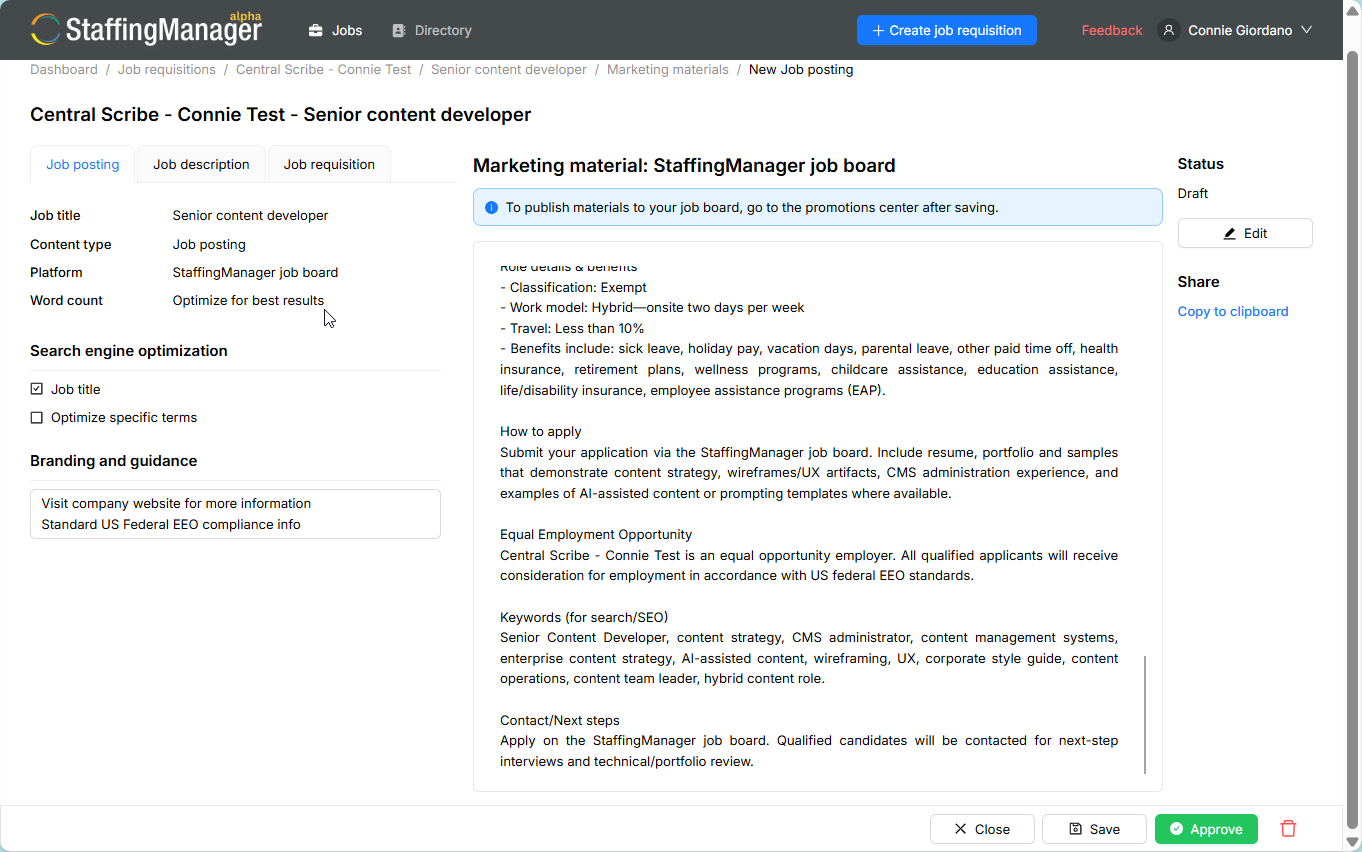
Task: Open the Feedback link
Action: [x=1112, y=30]
